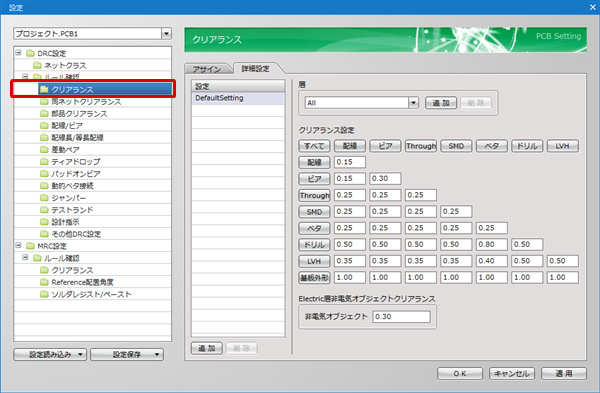Open その他DRC設定 in the tree
Screen dimensions: 600x393
point(76,234)
